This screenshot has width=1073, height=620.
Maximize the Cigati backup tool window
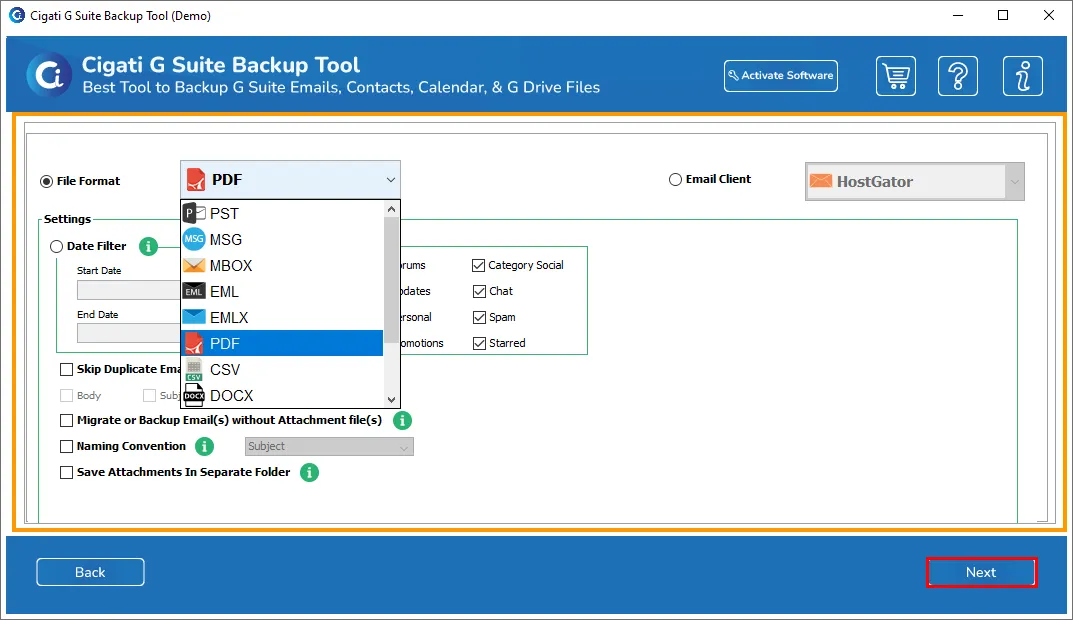[x=1003, y=15]
